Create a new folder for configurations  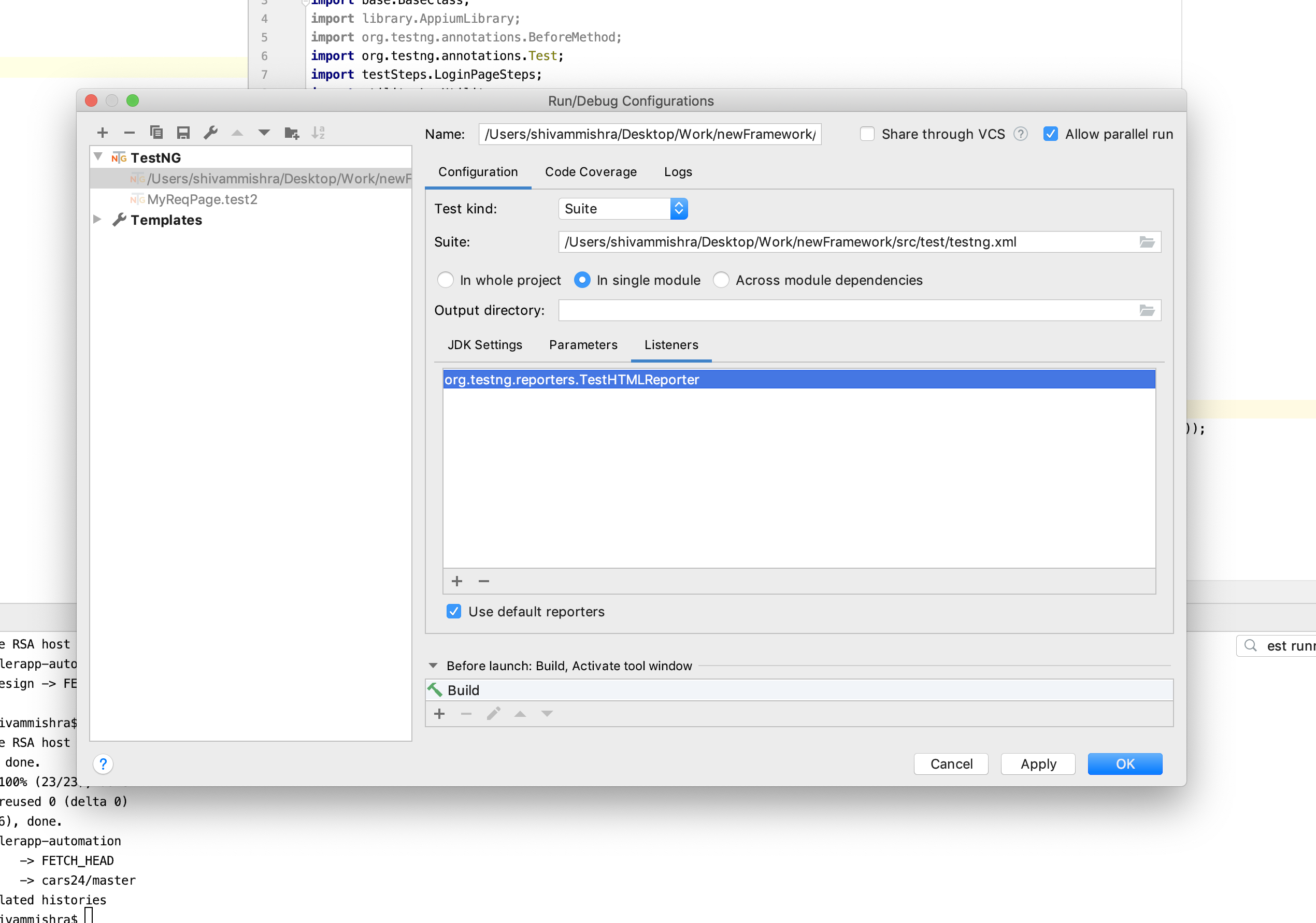[x=292, y=133]
